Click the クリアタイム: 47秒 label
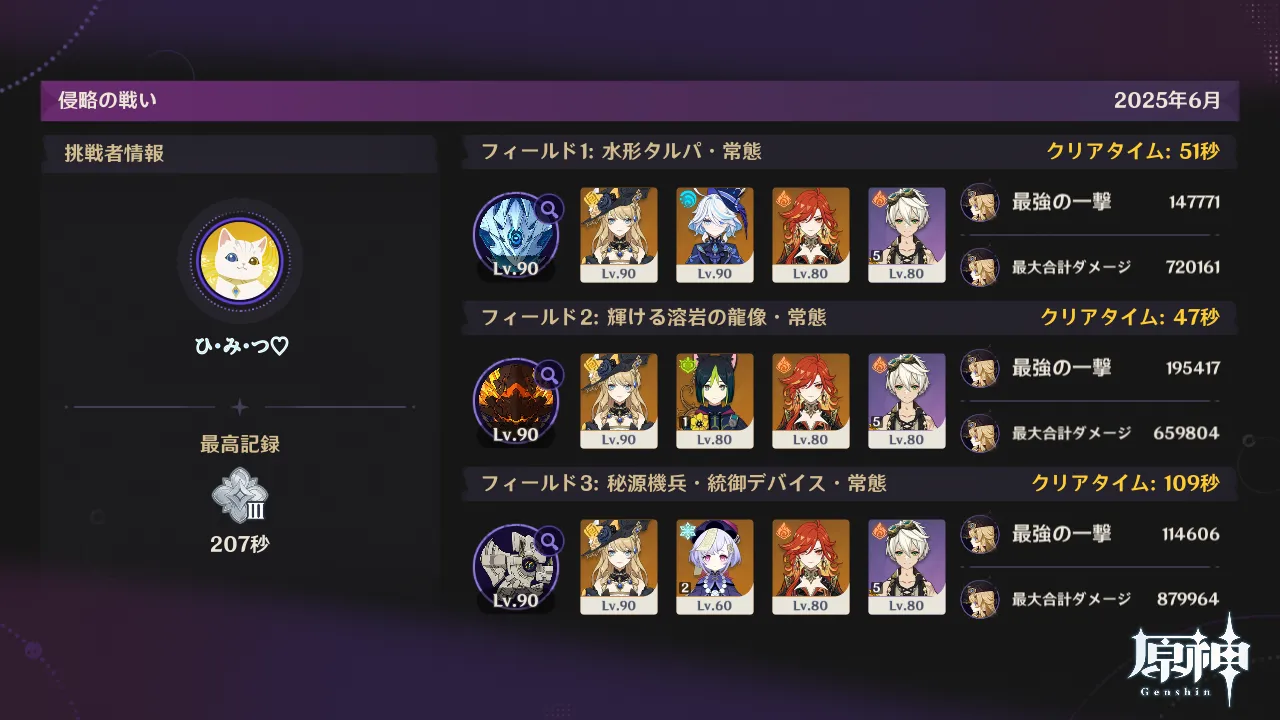 1130,318
